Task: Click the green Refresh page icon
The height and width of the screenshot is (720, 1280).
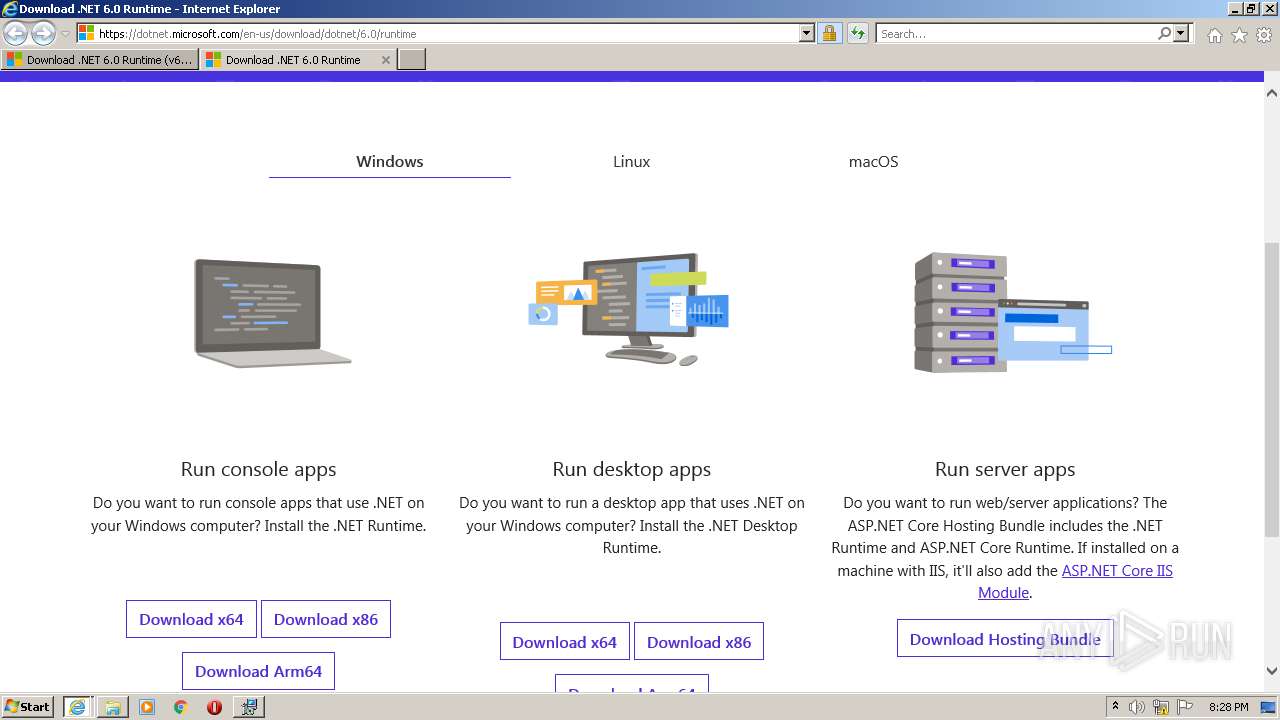Action: pos(857,33)
